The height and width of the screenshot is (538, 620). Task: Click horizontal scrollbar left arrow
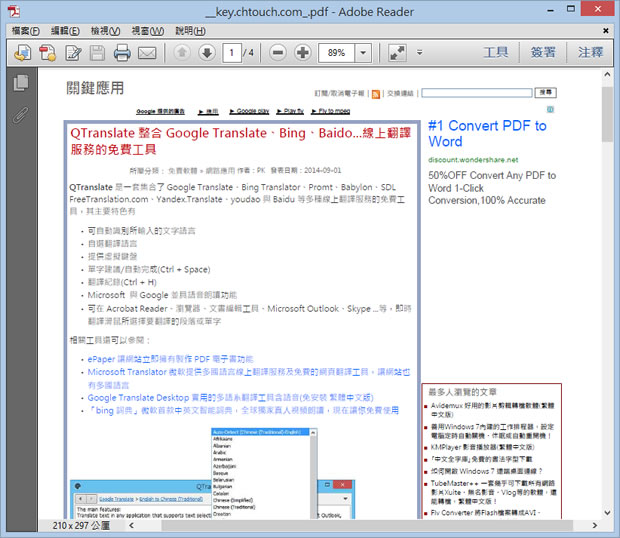pyautogui.click(x=131, y=525)
